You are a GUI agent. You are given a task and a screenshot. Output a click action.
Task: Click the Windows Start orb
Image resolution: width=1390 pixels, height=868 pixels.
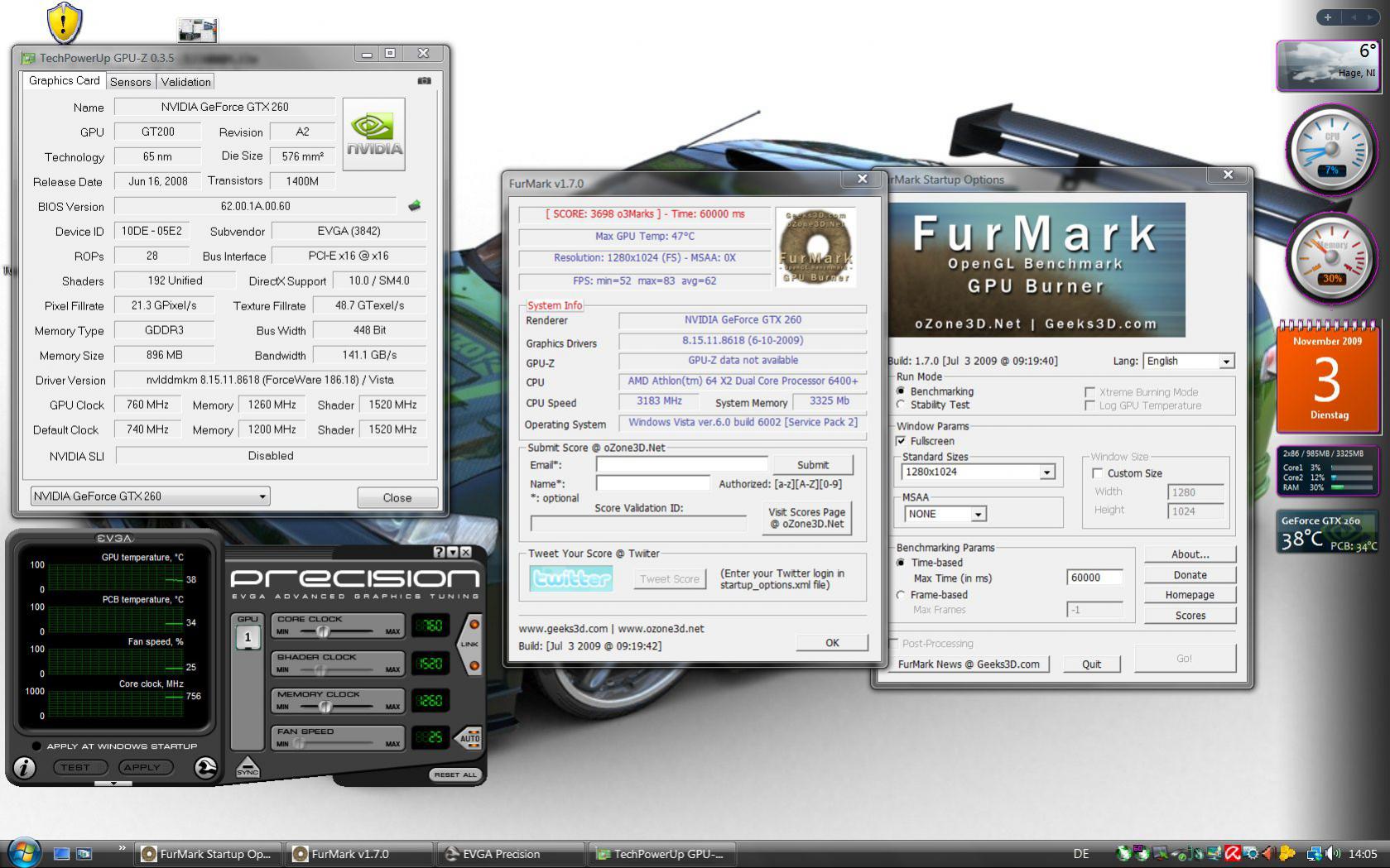[x=23, y=852]
